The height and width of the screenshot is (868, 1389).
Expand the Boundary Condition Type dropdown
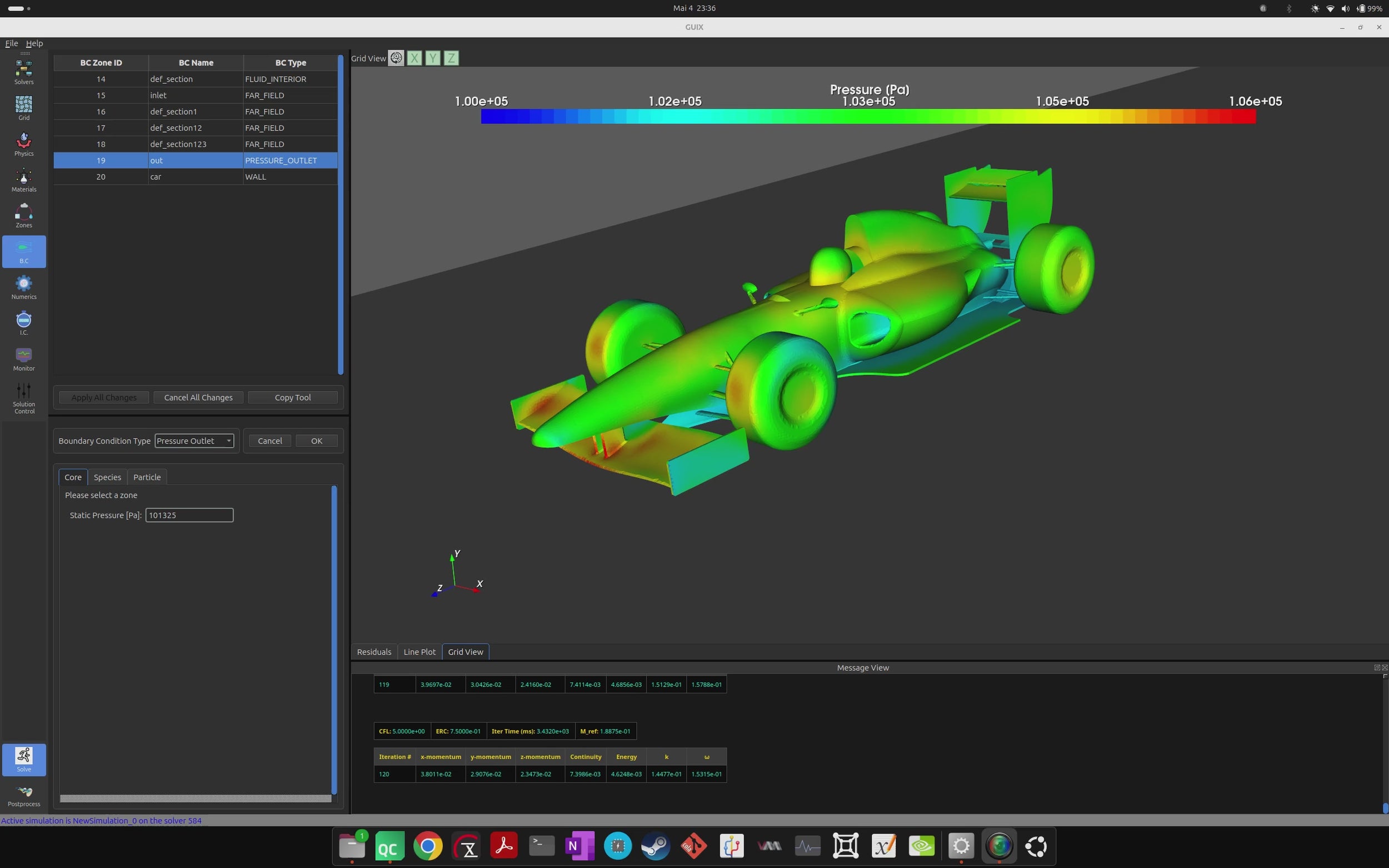click(194, 441)
